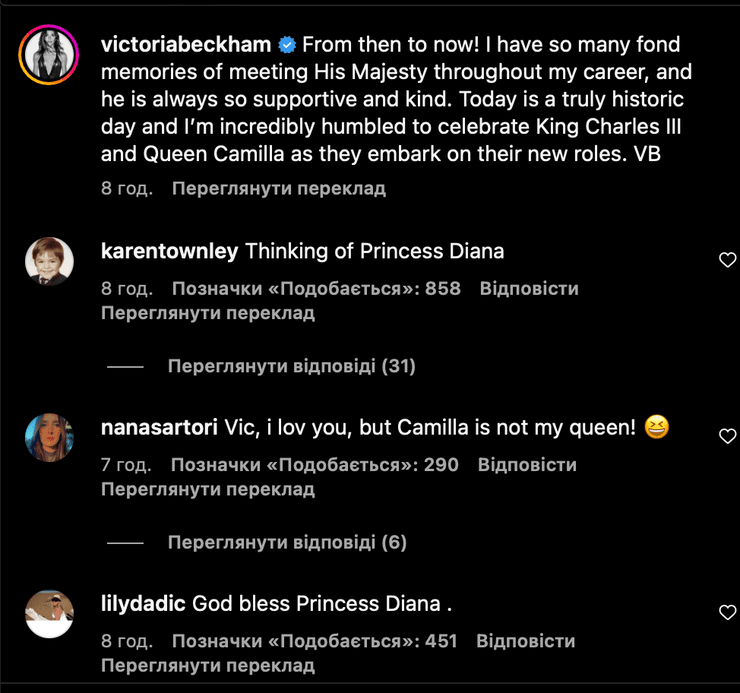
Task: Open the lilydadic username link
Action: [x=143, y=603]
